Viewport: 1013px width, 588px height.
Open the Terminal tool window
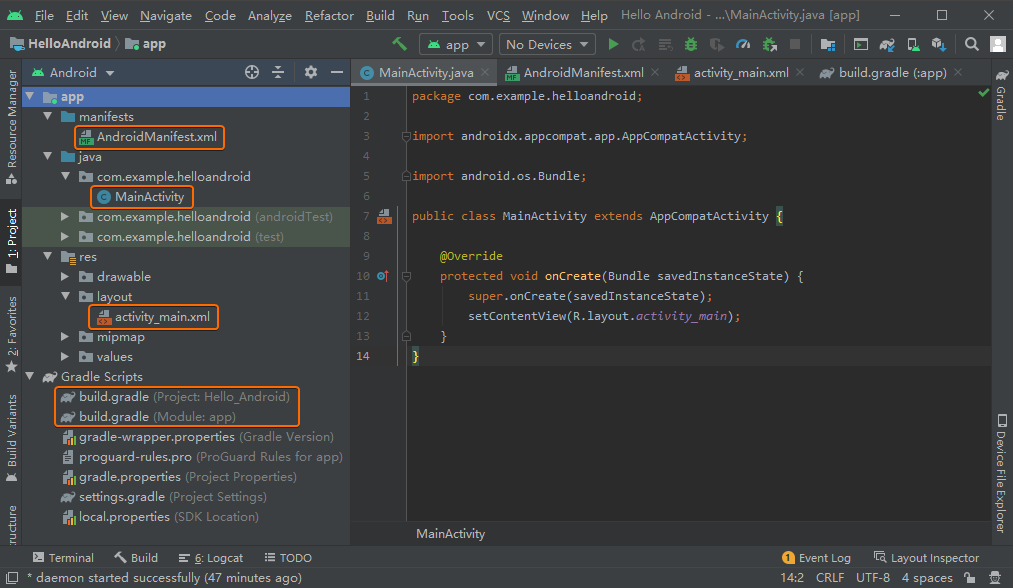tap(63, 558)
